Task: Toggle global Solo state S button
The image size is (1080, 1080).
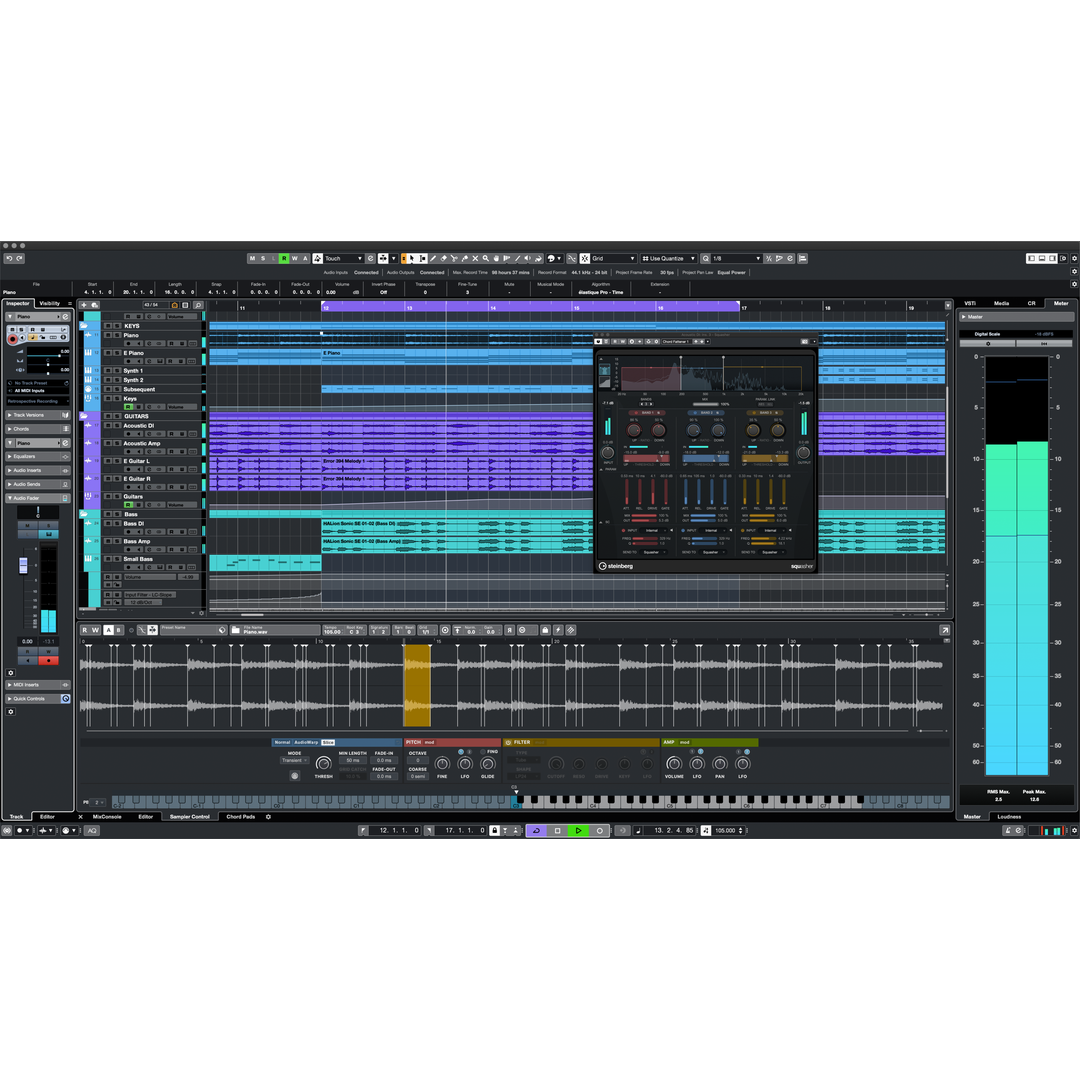Action: click(x=263, y=258)
